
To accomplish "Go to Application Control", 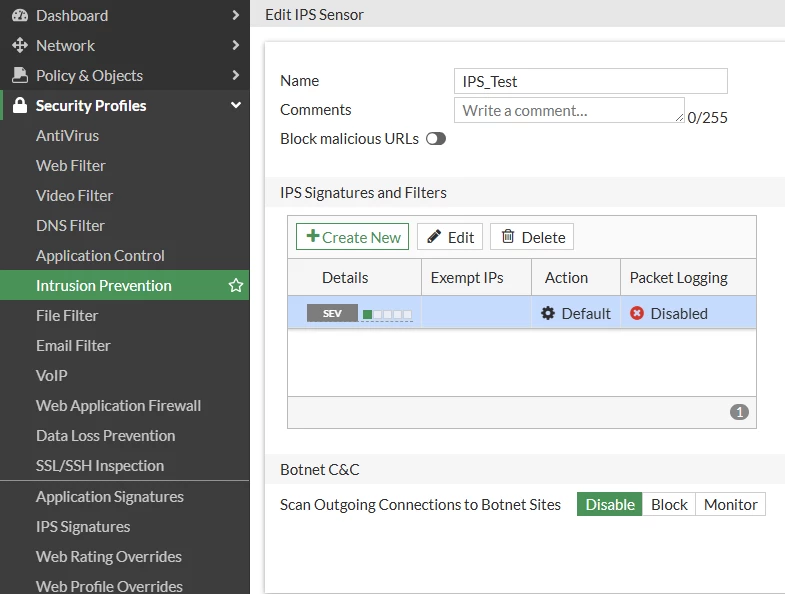I will click(100, 256).
